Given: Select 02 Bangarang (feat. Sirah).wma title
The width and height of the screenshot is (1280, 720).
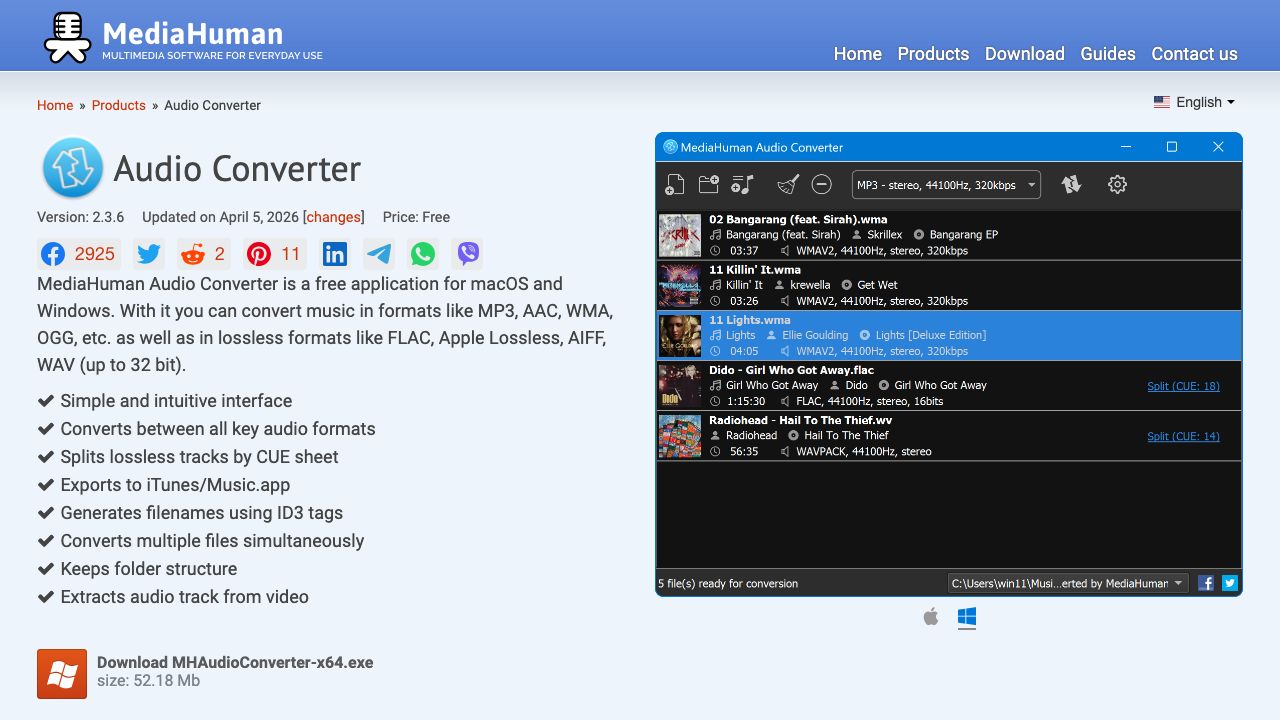Looking at the screenshot, I should [x=798, y=219].
